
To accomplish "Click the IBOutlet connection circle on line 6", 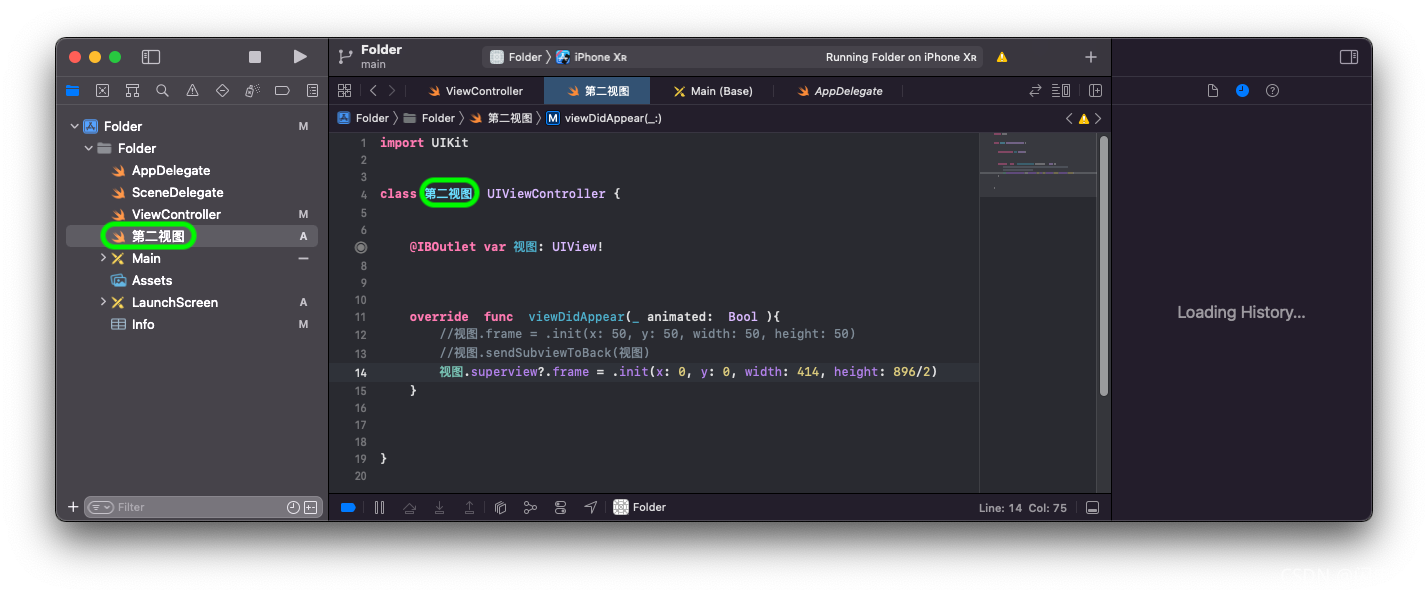I will click(361, 247).
